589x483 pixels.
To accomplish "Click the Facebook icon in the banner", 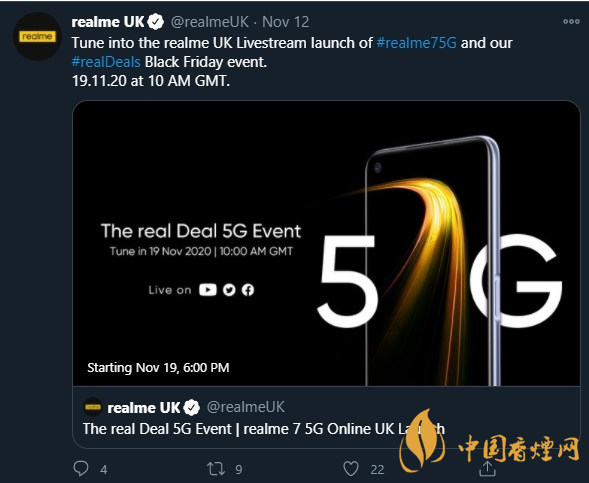I will (248, 290).
